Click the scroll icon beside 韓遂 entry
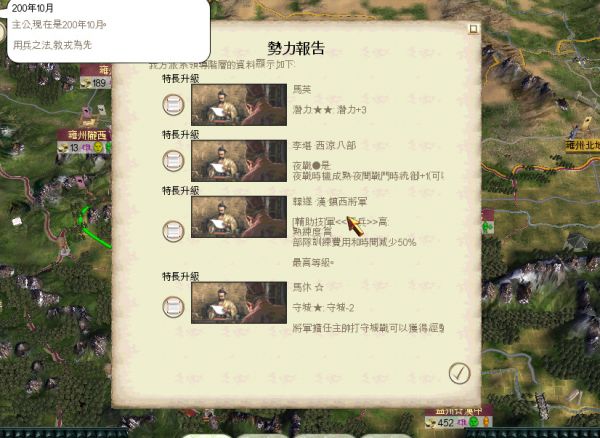 tap(173, 231)
